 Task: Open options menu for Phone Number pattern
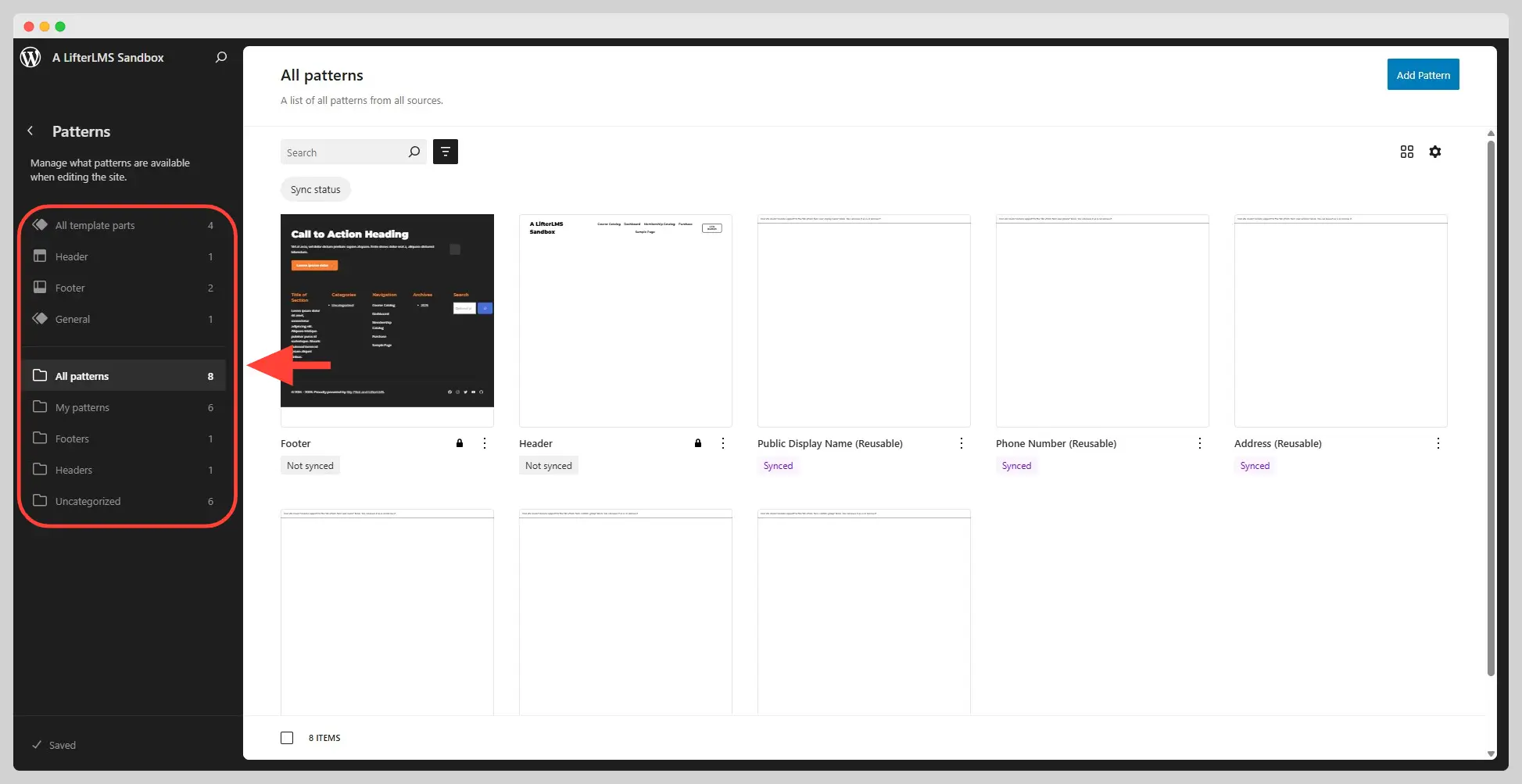pos(1200,443)
